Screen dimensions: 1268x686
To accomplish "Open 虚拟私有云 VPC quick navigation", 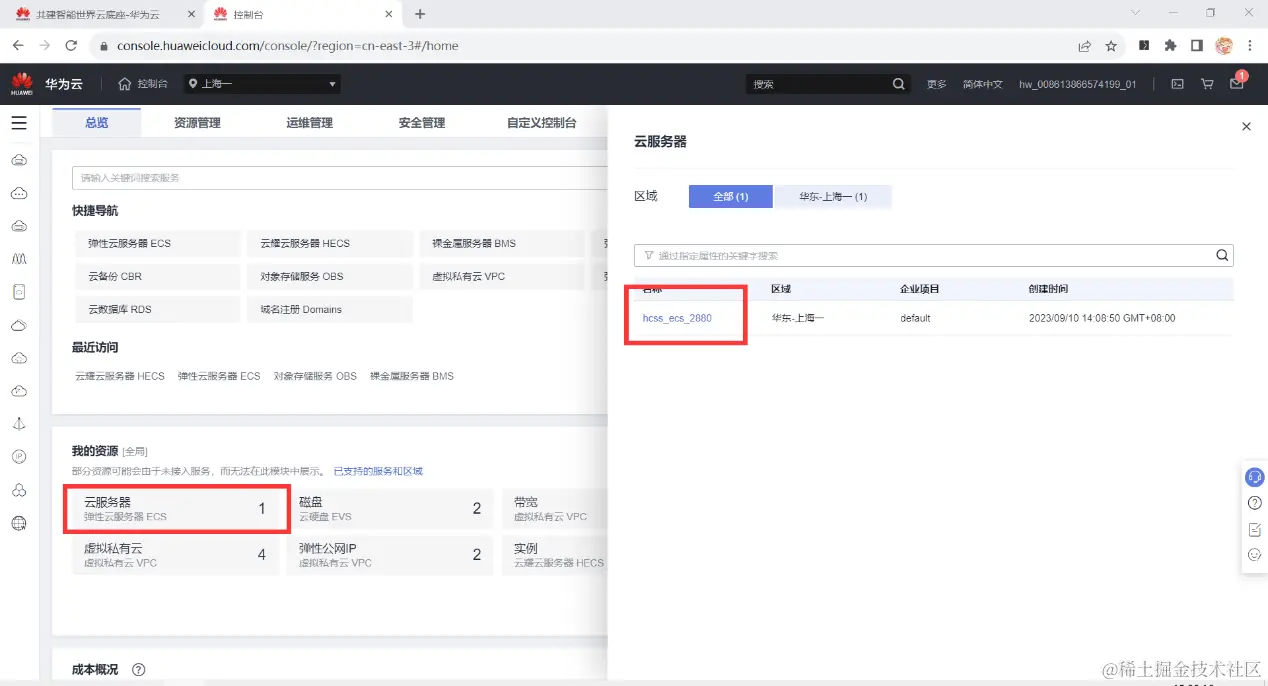I will pos(502,276).
